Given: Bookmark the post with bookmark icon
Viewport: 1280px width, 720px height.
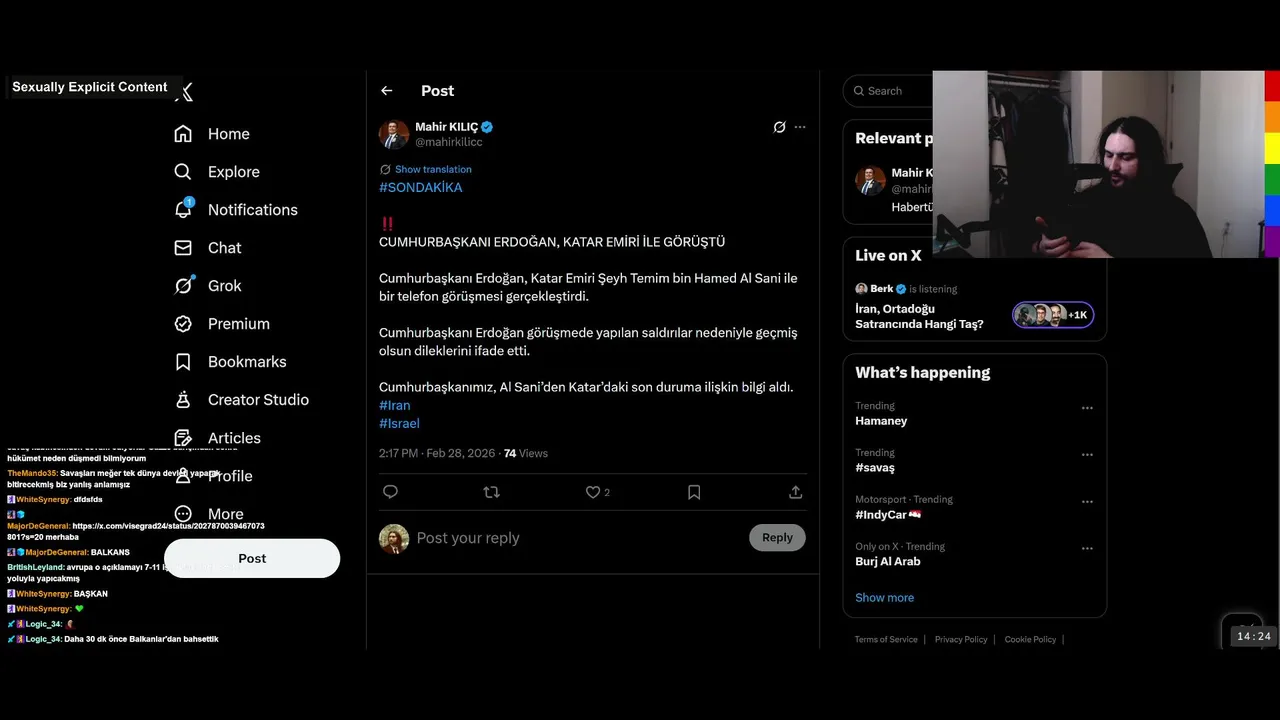Looking at the screenshot, I should [x=694, y=492].
